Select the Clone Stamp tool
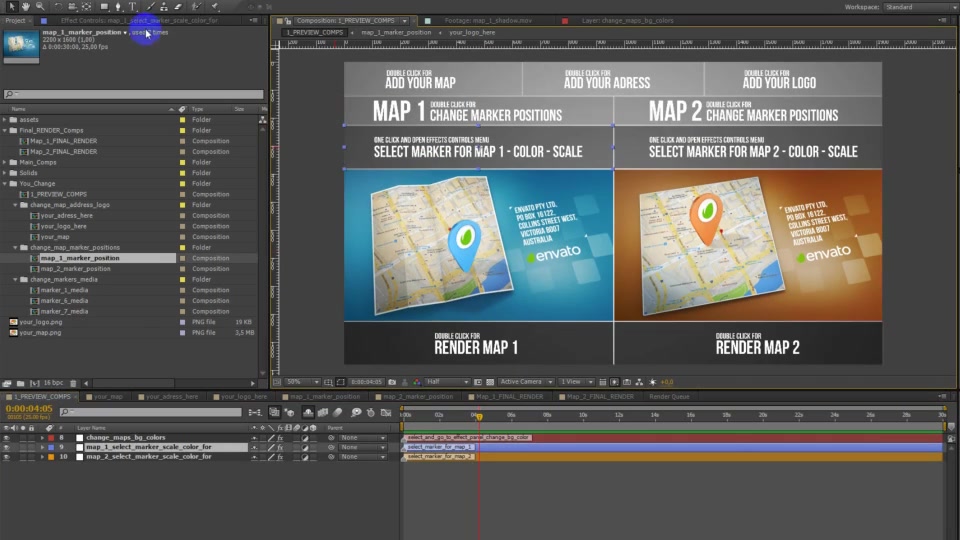The width and height of the screenshot is (960, 540). [164, 6]
